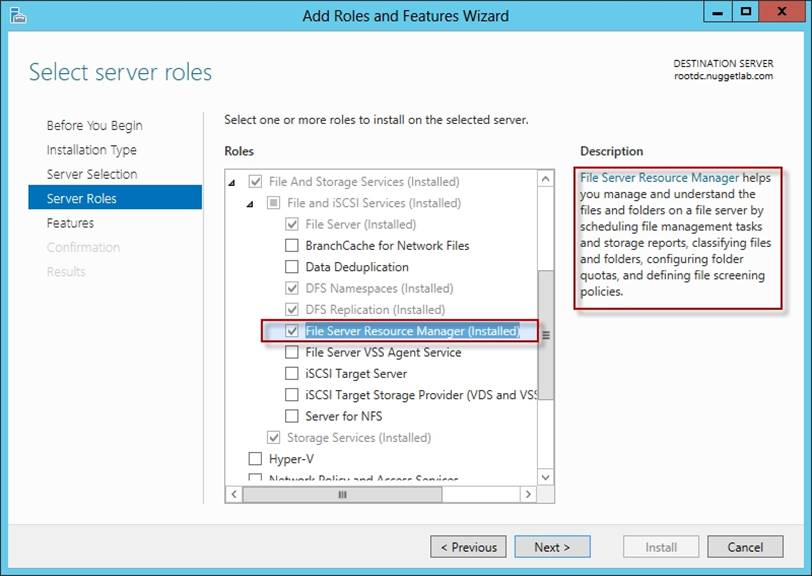Toggle File Server Resource Manager checkbox
Screen dimensions: 812x576
292,330
